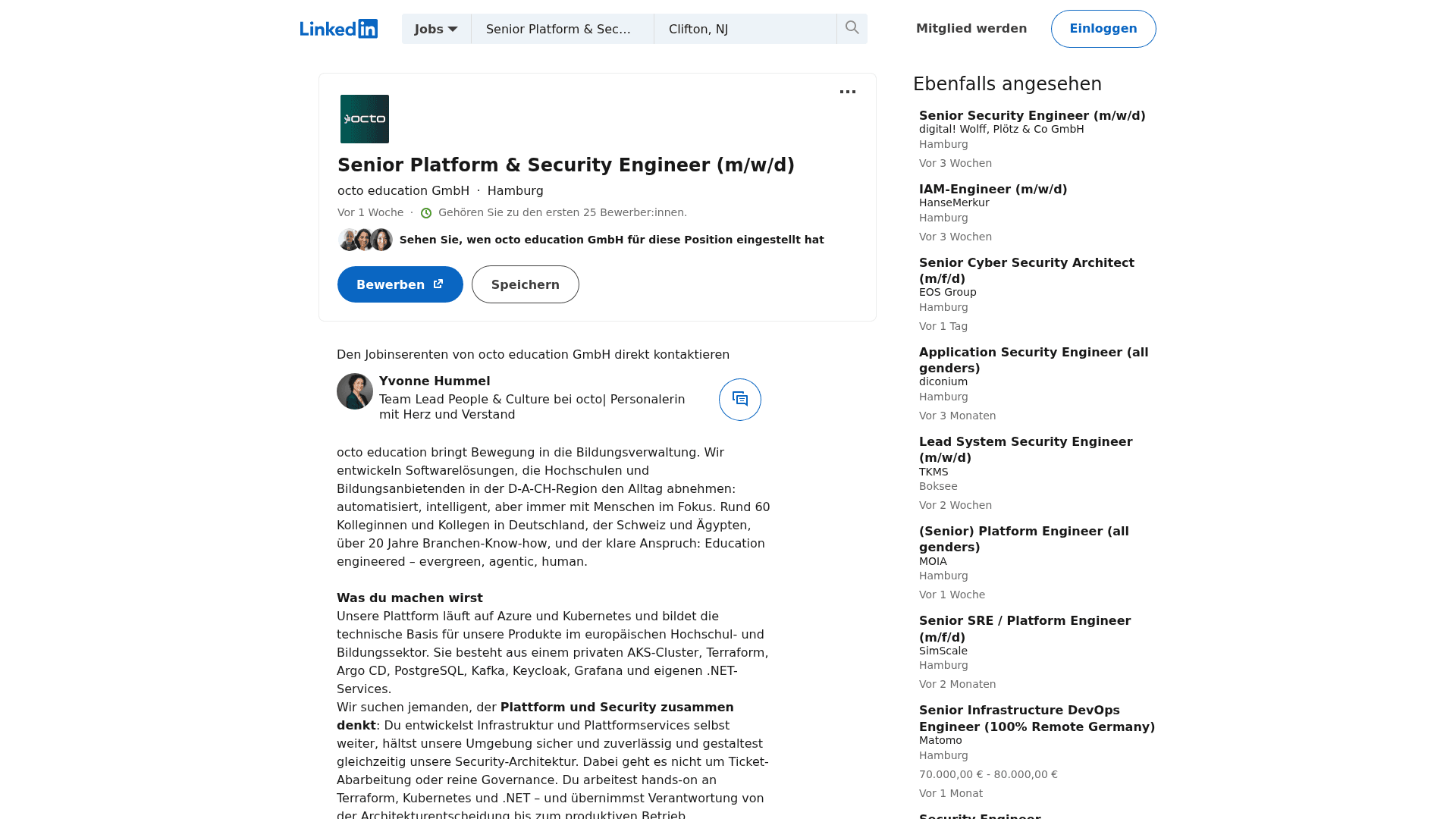
Task: Click 'SimScale' company text
Action: tap(943, 651)
